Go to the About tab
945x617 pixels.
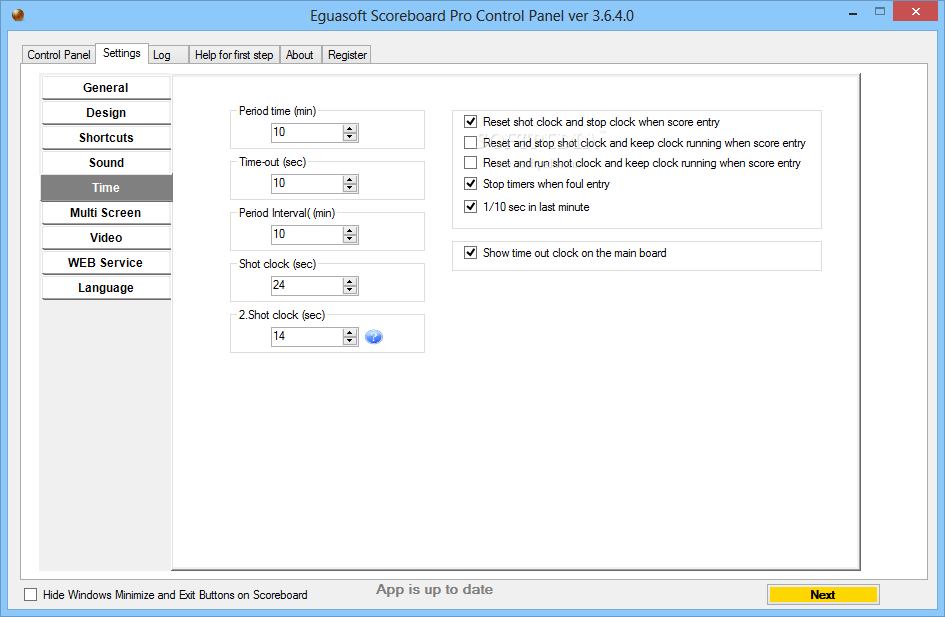(x=300, y=55)
